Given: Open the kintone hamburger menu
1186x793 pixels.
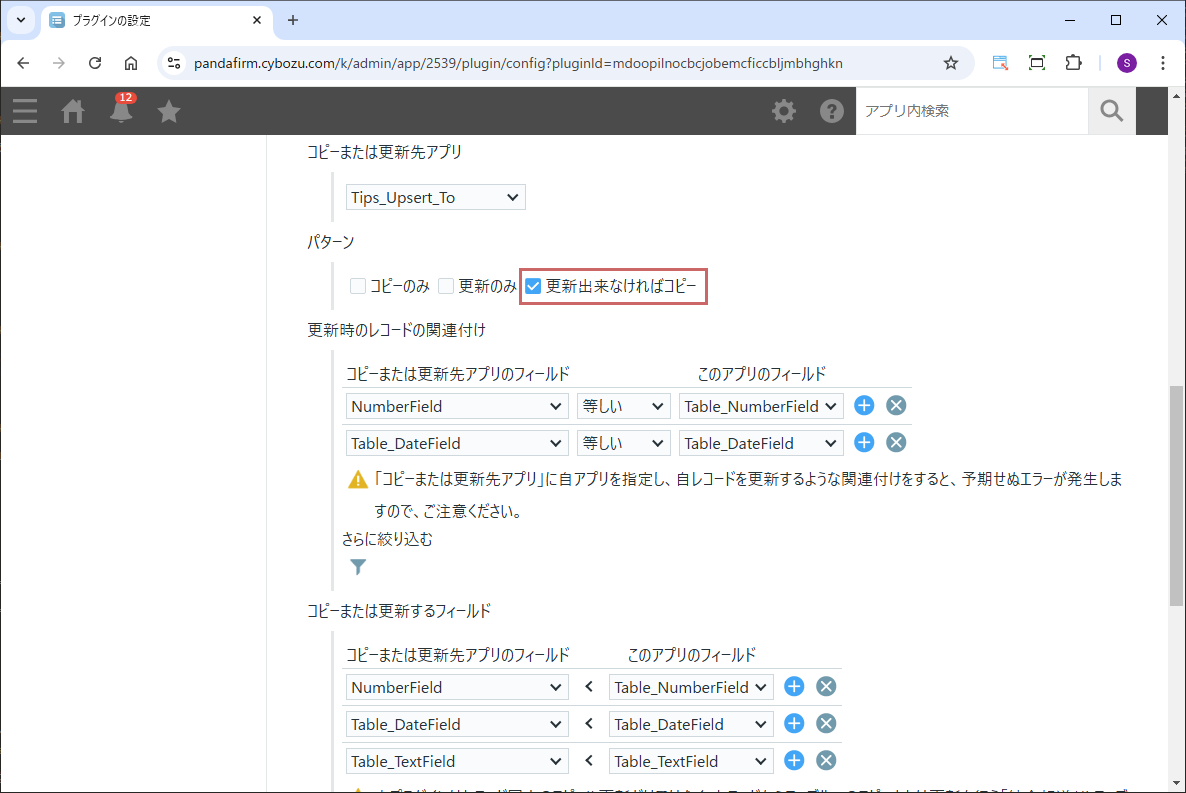Looking at the screenshot, I should coord(25,111).
